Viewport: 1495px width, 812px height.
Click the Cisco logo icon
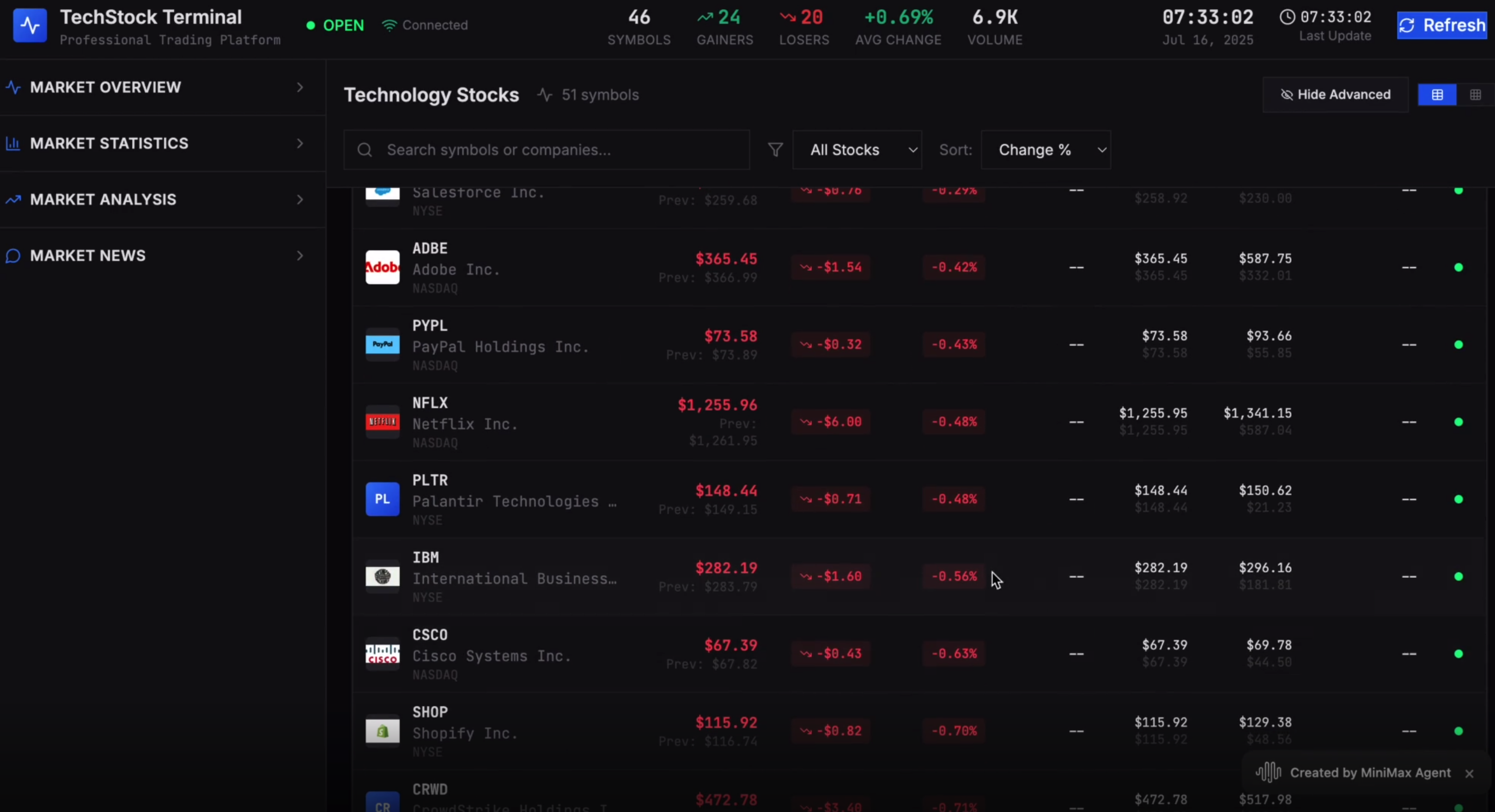click(382, 654)
